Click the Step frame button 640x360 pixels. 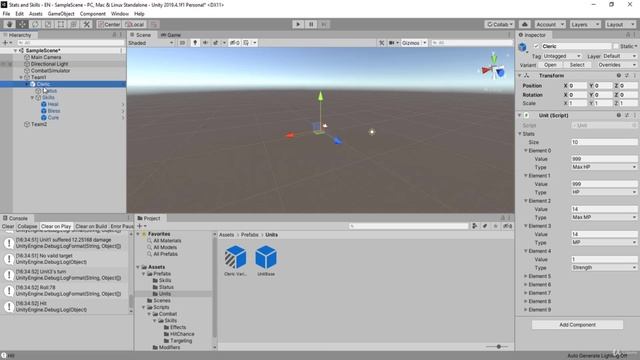(x=324, y=24)
